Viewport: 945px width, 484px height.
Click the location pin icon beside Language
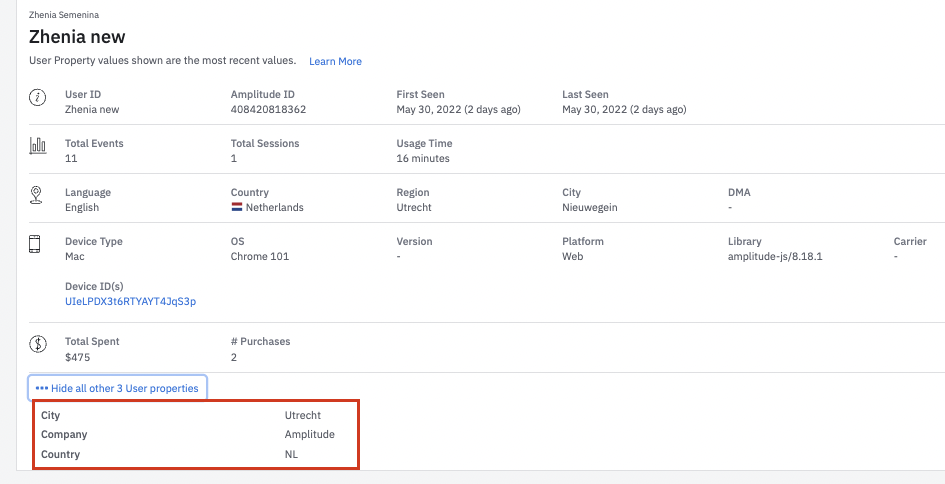point(38,196)
